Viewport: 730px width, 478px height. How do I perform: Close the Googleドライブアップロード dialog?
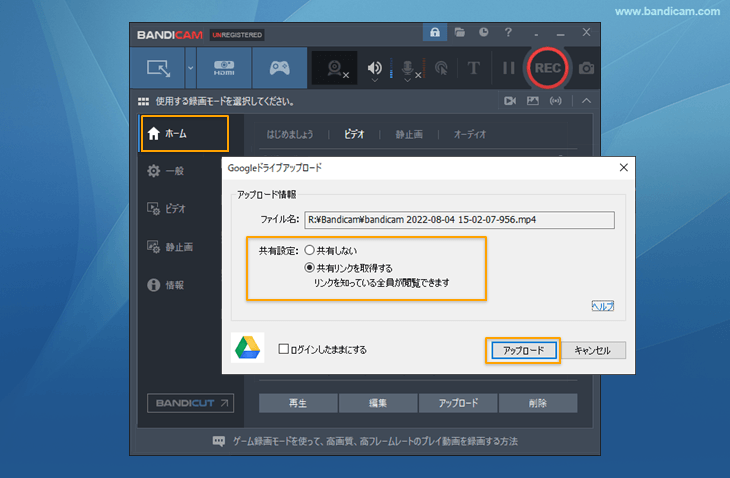pyautogui.click(x=624, y=168)
